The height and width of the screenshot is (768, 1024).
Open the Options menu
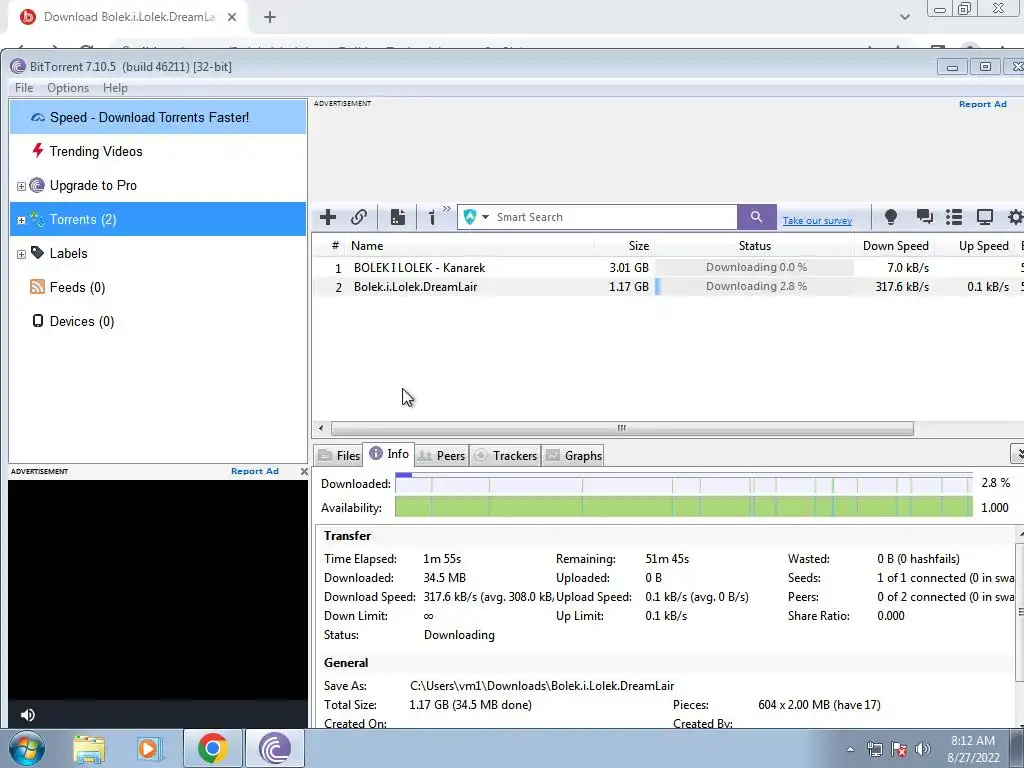click(68, 88)
